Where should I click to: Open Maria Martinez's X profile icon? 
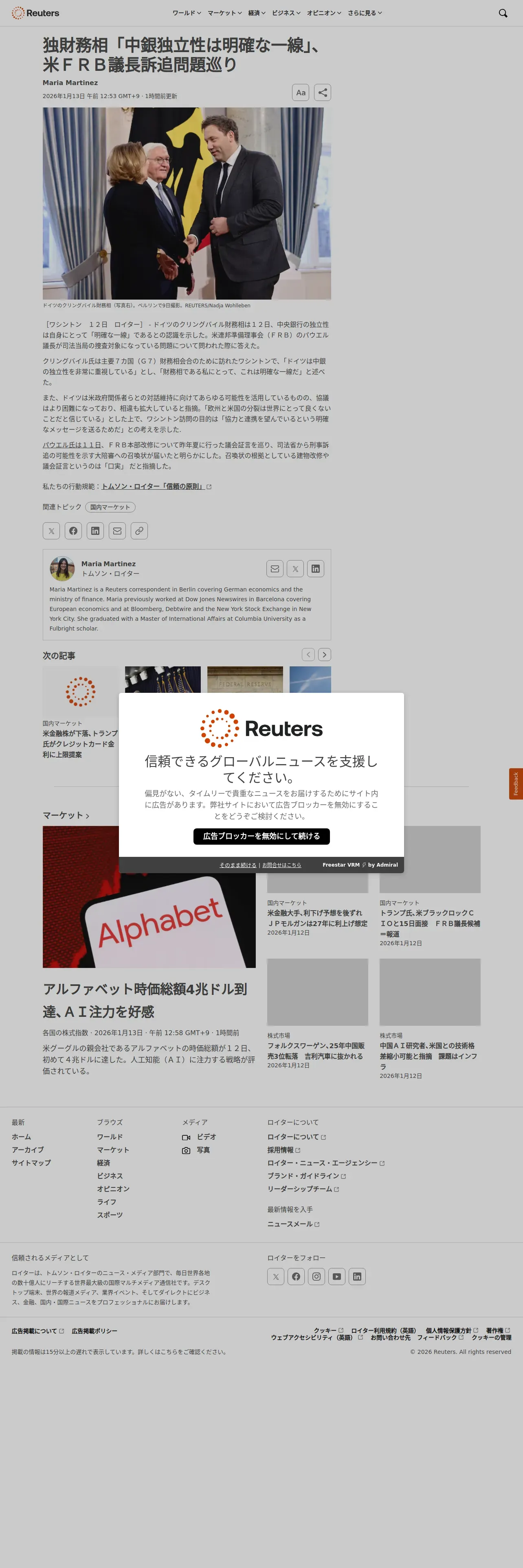[x=295, y=569]
